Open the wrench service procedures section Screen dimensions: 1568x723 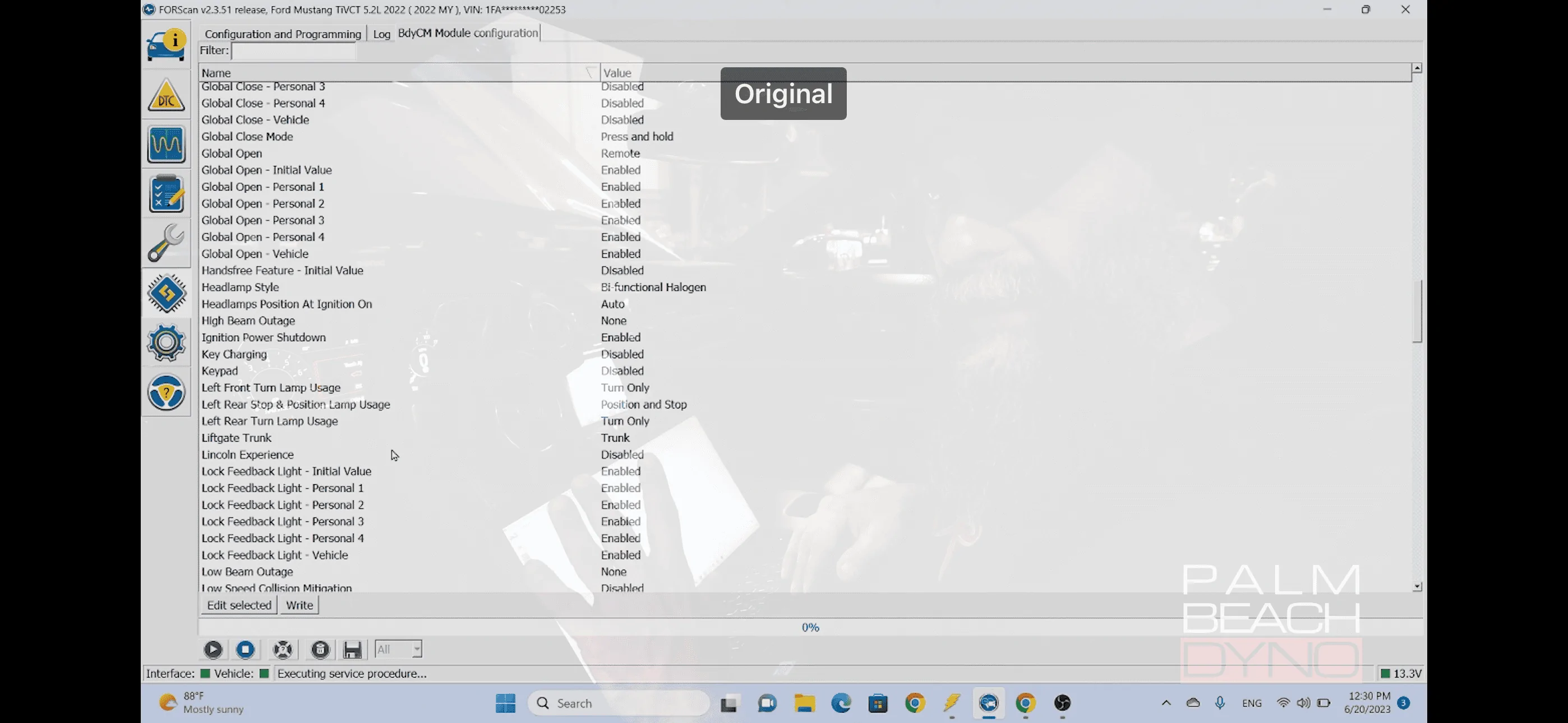166,243
